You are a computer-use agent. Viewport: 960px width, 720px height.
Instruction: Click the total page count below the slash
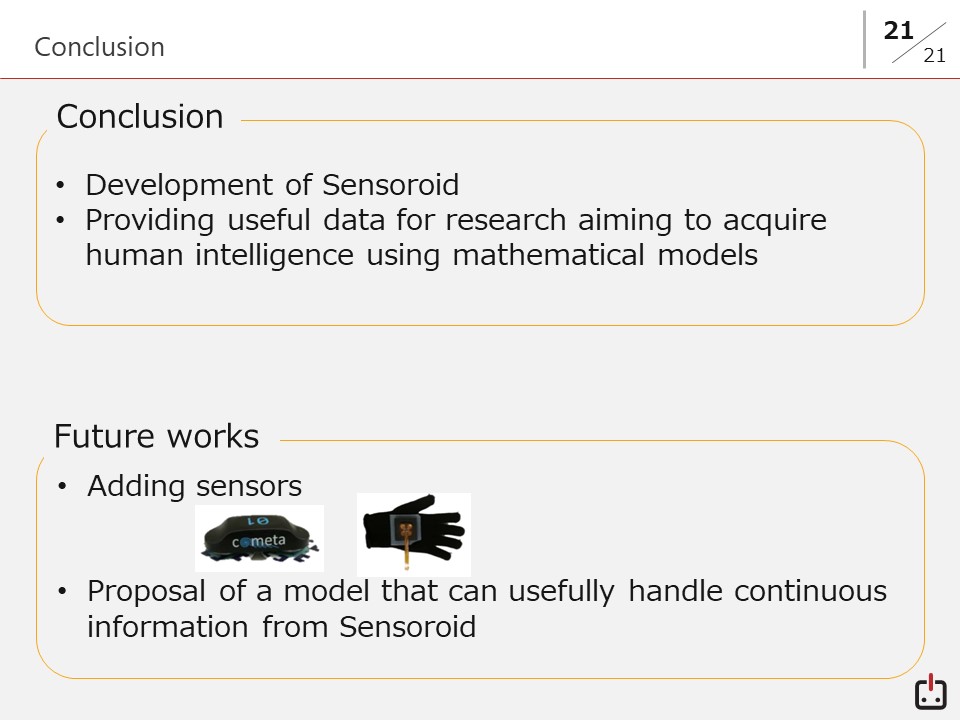click(x=934, y=56)
